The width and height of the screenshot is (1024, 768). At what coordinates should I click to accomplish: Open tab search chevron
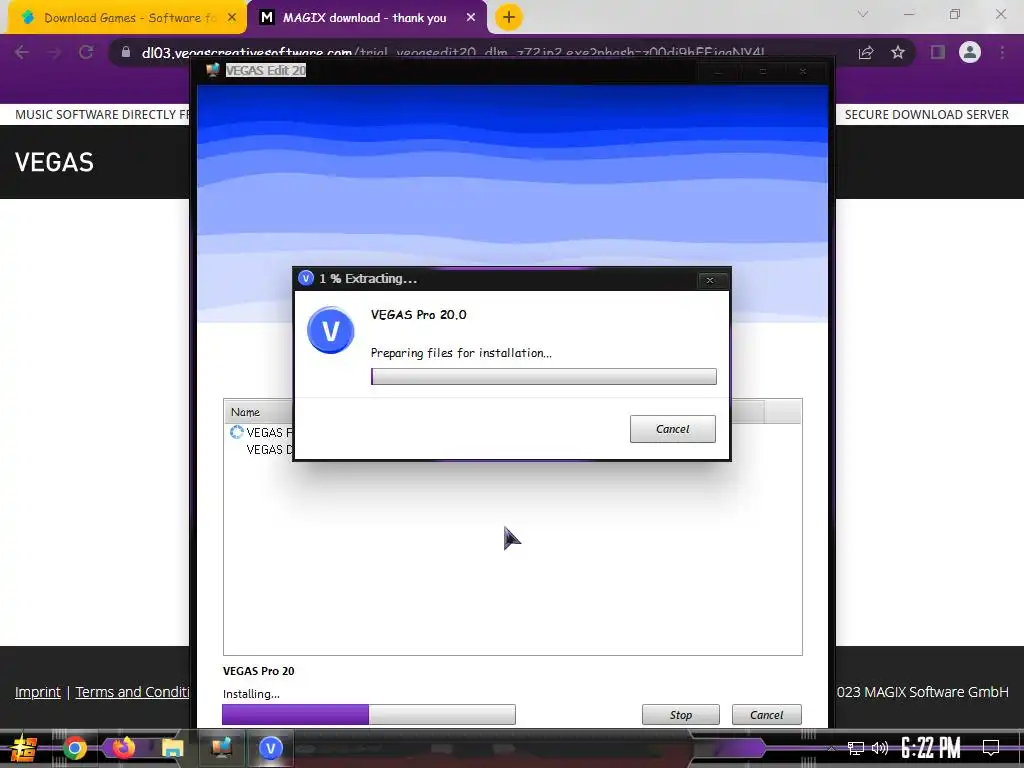[863, 14]
